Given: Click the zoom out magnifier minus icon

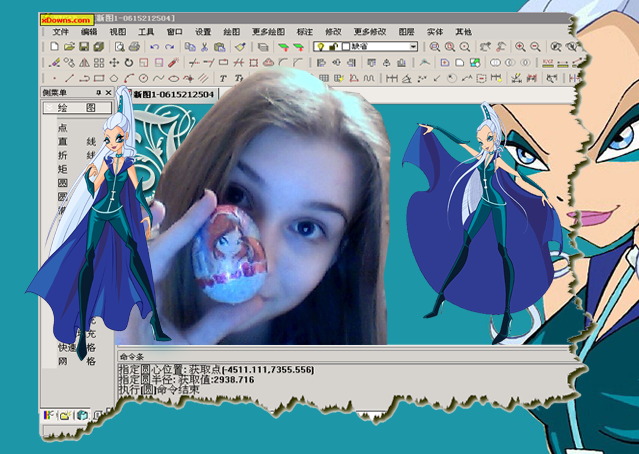Looking at the screenshot, I should pyautogui.click(x=535, y=47).
